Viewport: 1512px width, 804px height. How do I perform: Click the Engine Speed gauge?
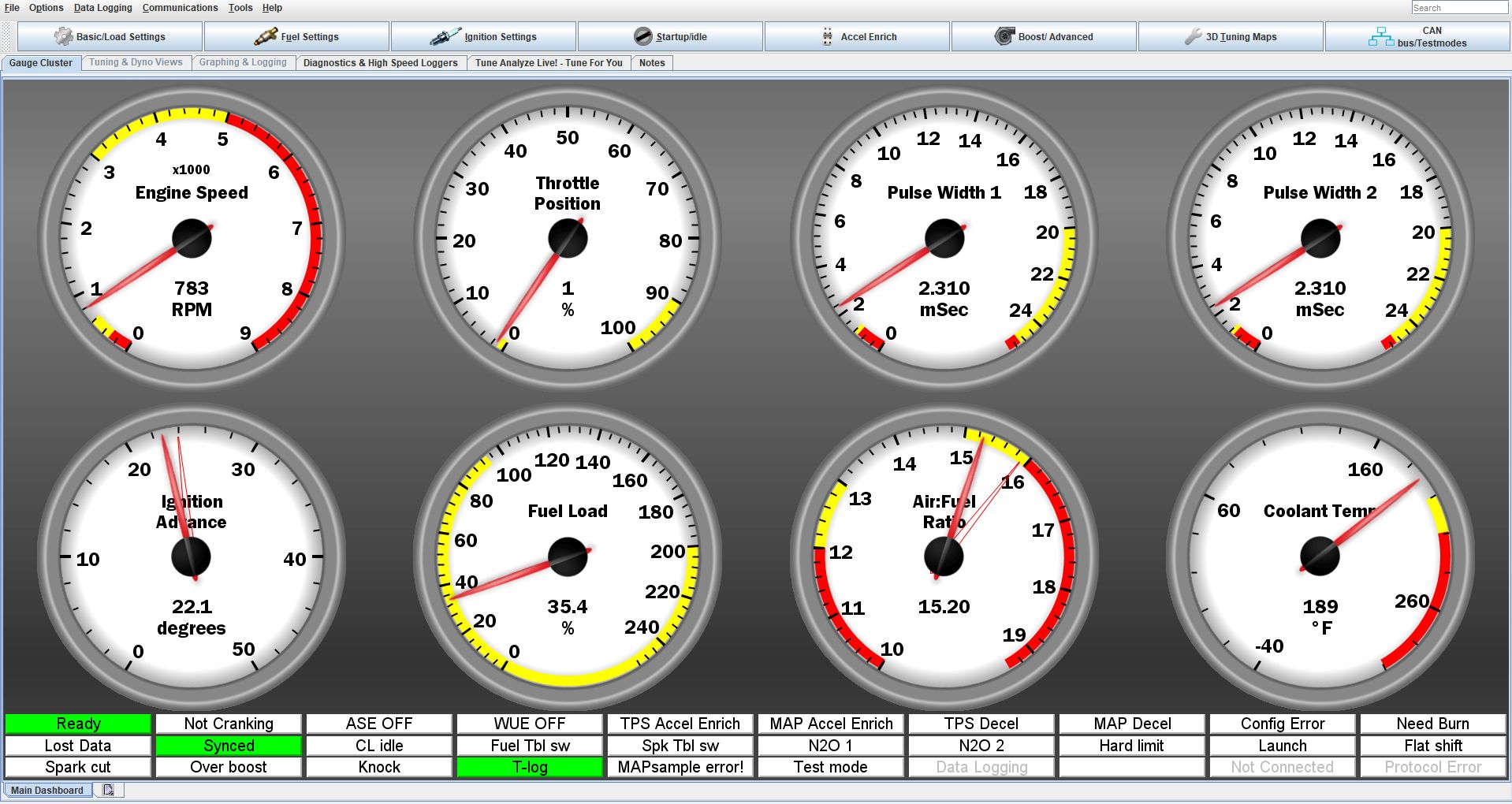click(192, 238)
